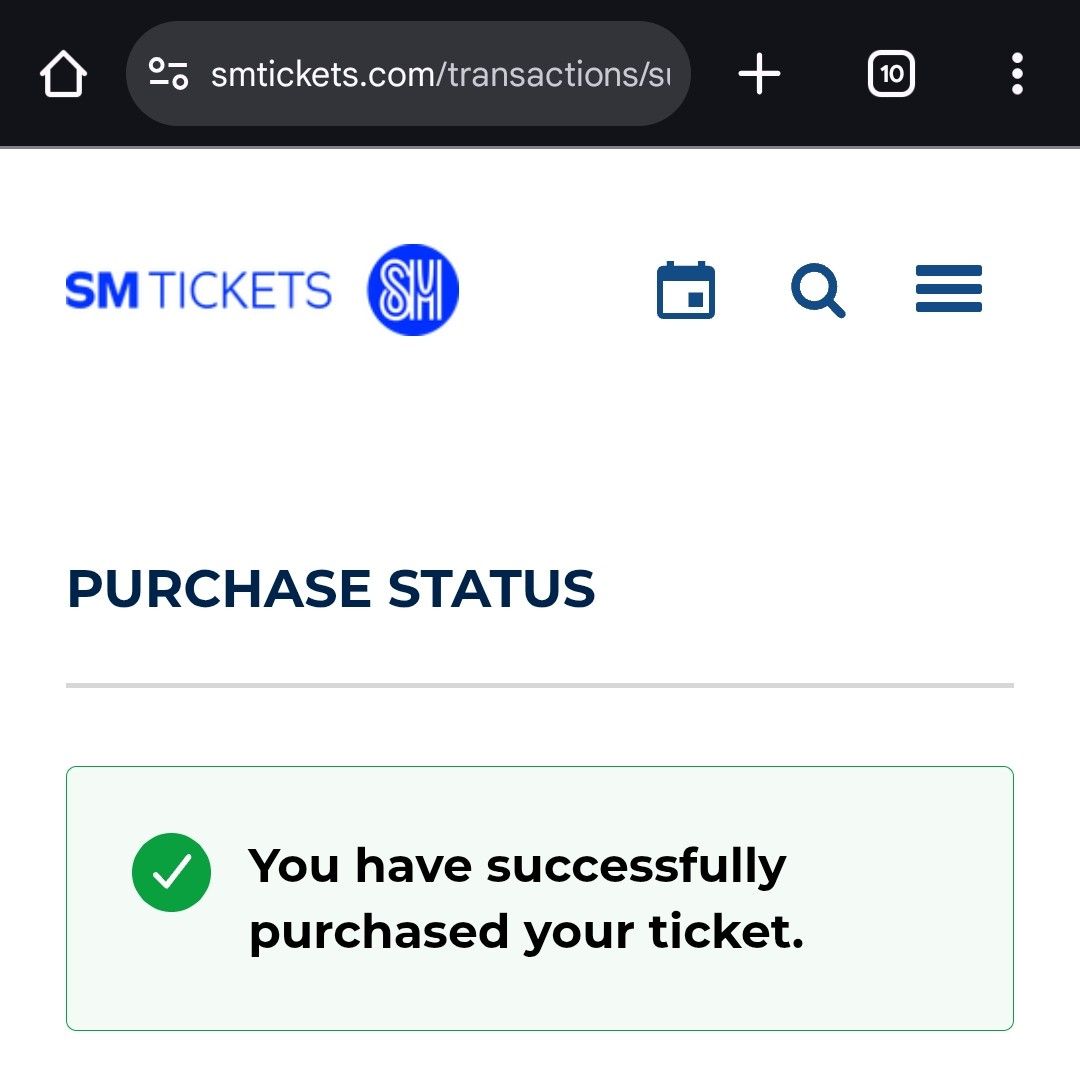Click the 'purchased your ticket.' text line

point(526,932)
